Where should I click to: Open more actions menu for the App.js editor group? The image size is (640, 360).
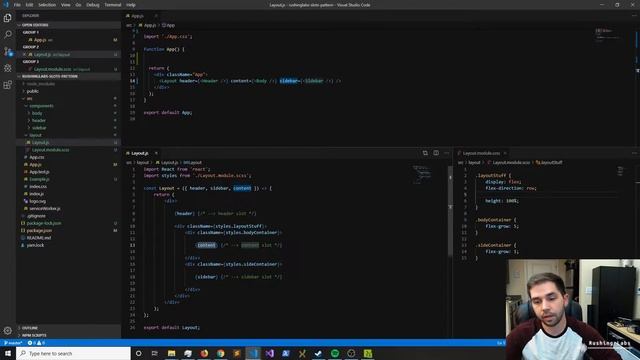coord(634,16)
